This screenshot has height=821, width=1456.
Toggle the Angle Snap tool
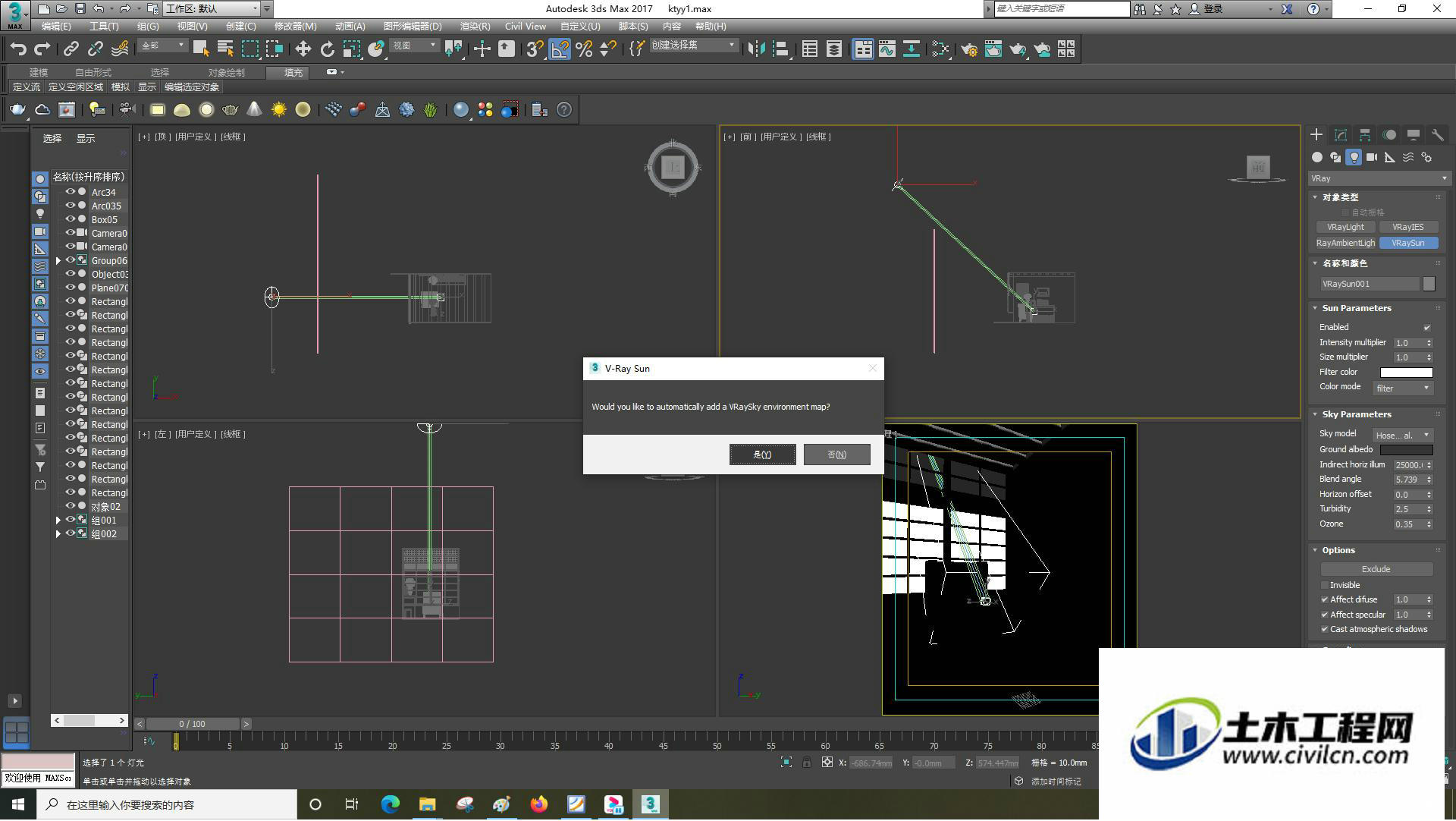560,49
